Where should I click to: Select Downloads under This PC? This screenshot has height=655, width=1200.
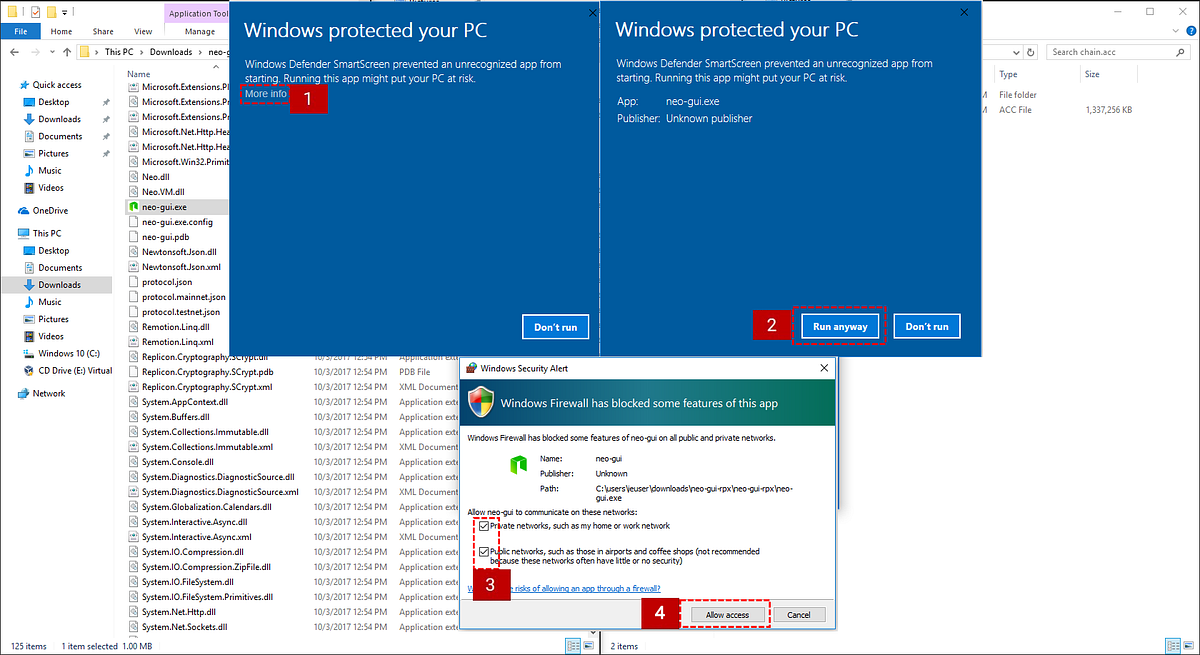[59, 285]
